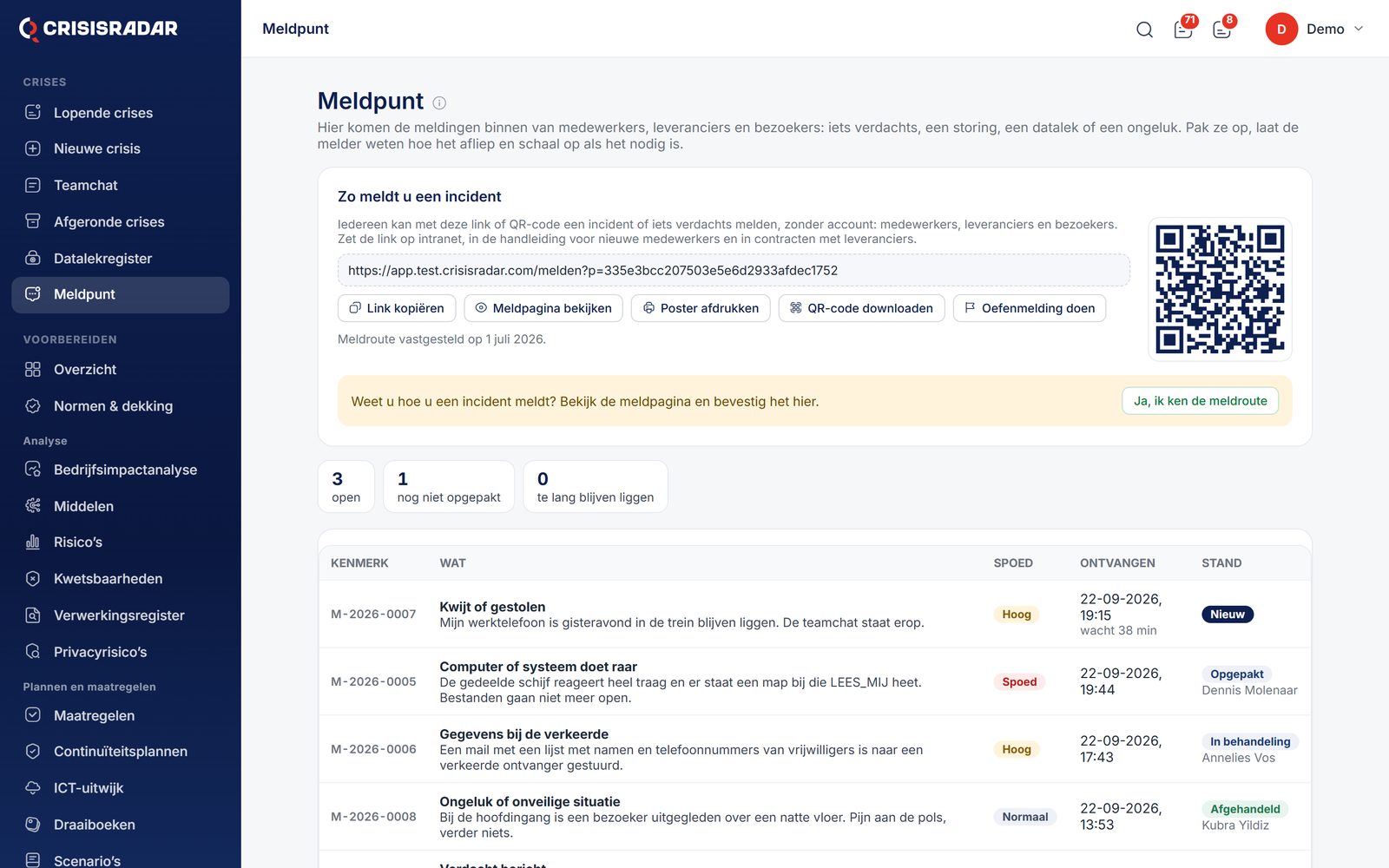The height and width of the screenshot is (868, 1389).
Task: Click Ongeluk of onveilige situatie title
Action: [530, 802]
